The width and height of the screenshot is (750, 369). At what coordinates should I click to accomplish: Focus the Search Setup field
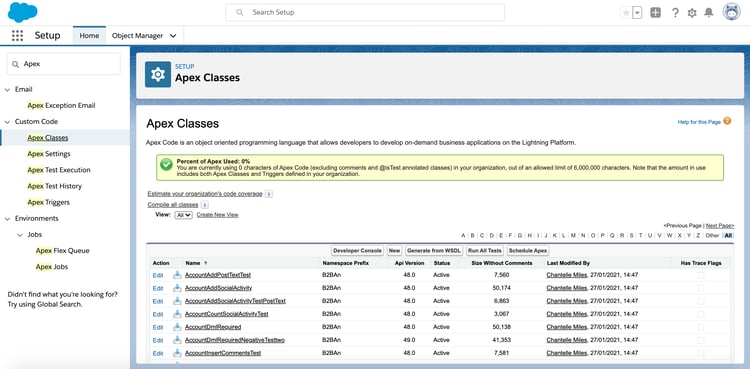coord(365,12)
